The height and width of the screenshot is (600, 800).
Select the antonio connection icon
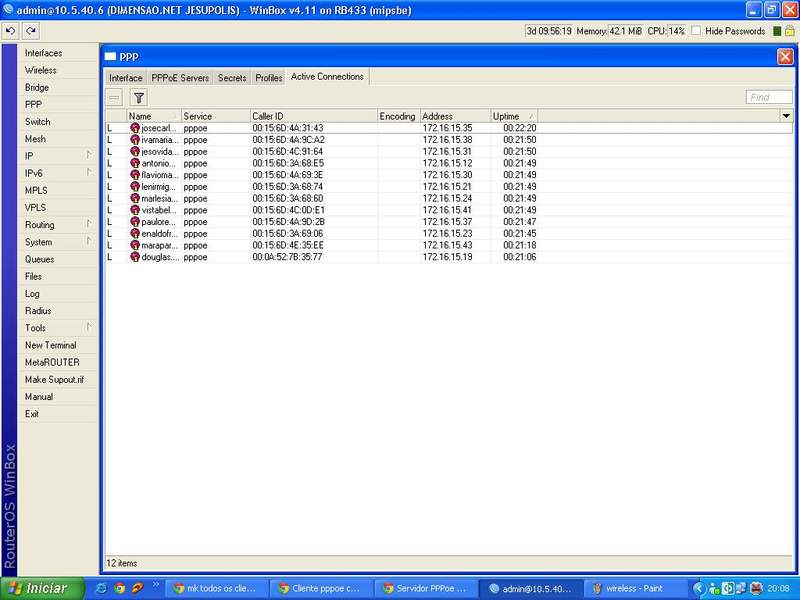point(135,163)
